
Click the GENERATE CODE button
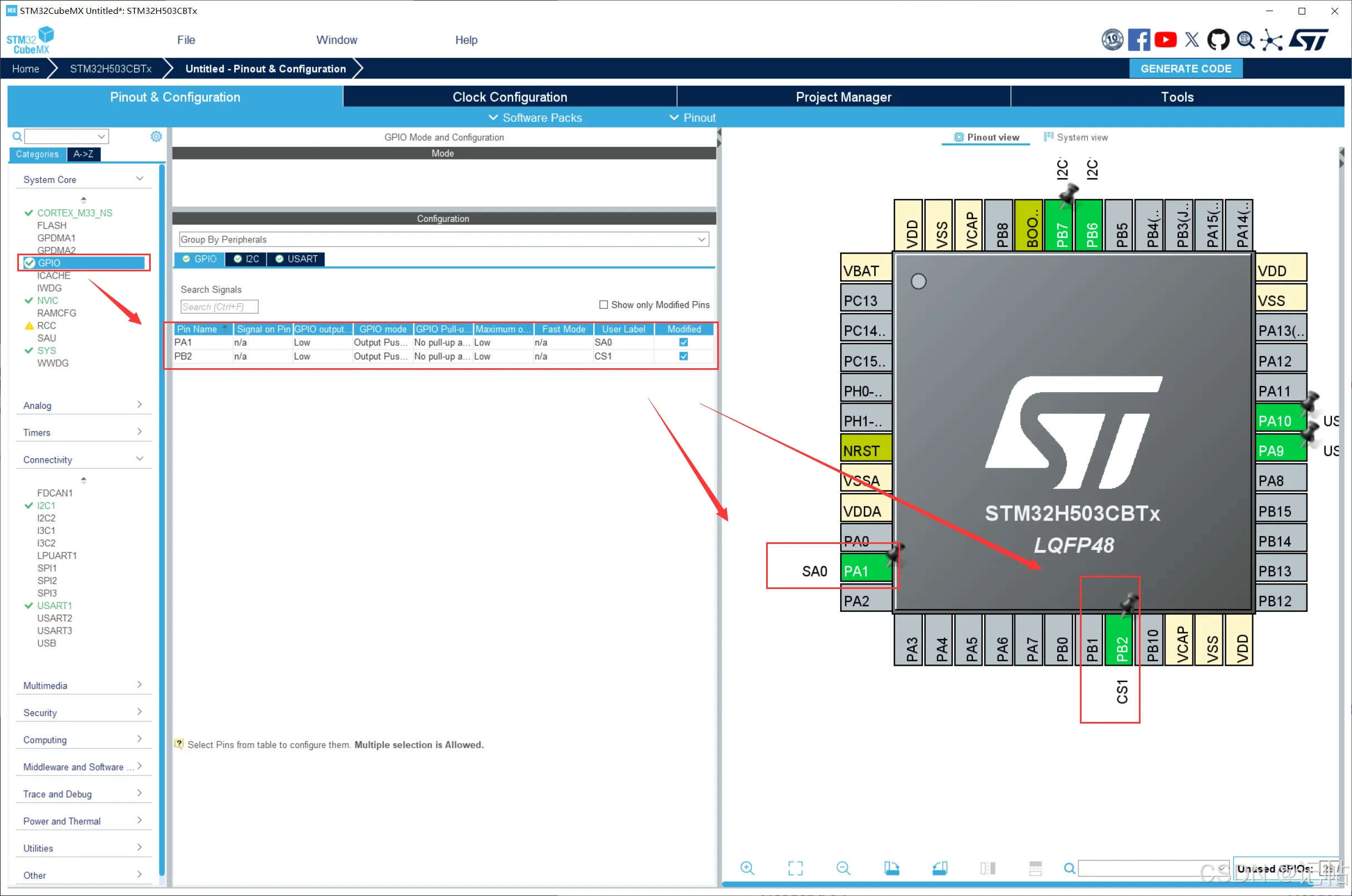point(1186,68)
